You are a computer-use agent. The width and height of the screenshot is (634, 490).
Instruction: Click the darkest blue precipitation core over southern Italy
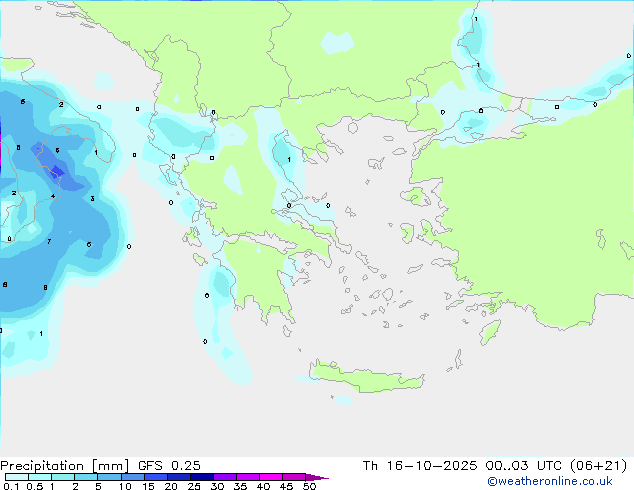point(57,171)
